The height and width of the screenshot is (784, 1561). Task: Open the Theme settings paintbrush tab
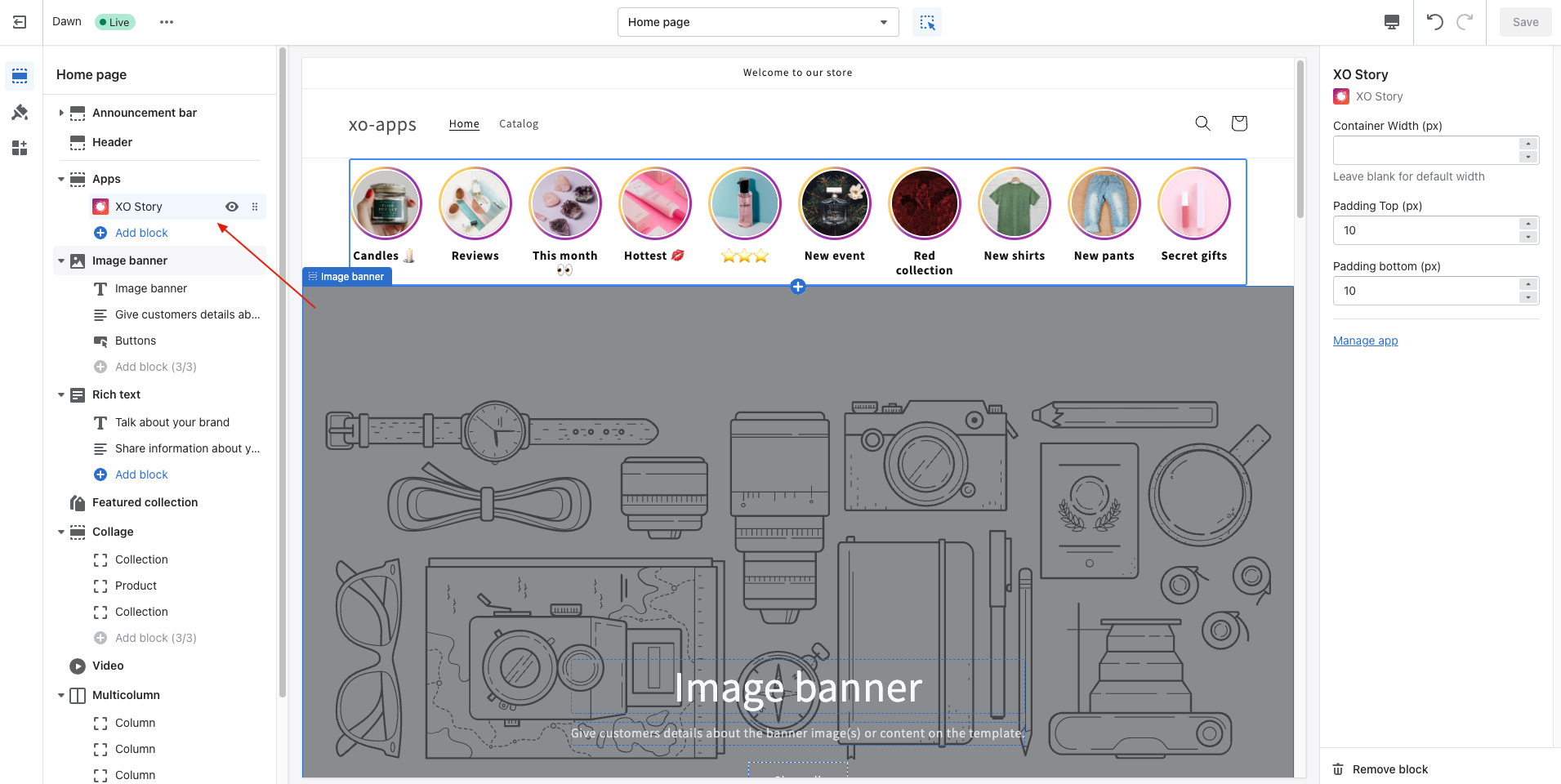point(20,112)
